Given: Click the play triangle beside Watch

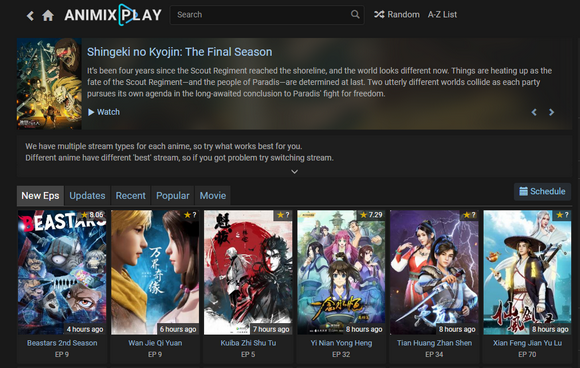Looking at the screenshot, I should (91, 112).
